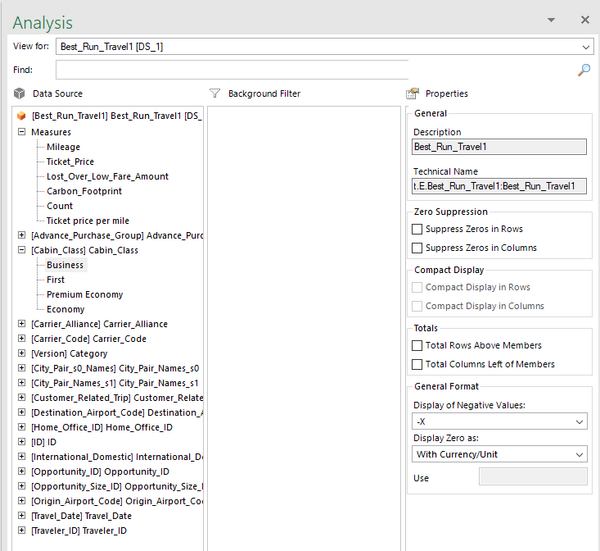Select the Economy cabin class member
Screen dimensions: 600x551
click(x=65, y=309)
